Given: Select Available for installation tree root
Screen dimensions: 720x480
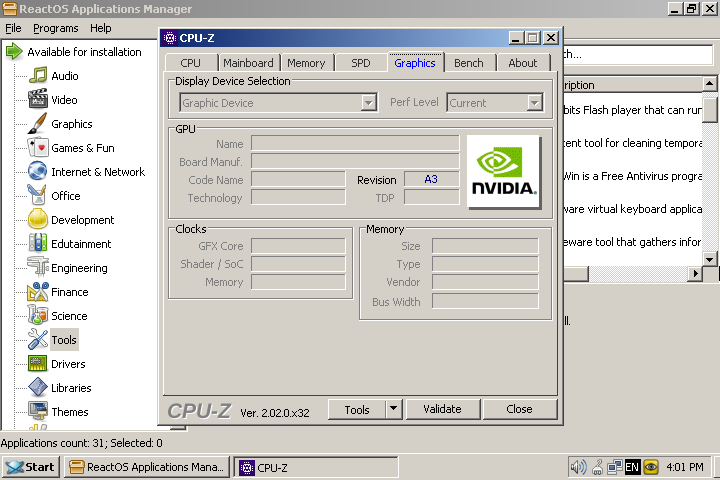Looking at the screenshot, I should coord(84,52).
